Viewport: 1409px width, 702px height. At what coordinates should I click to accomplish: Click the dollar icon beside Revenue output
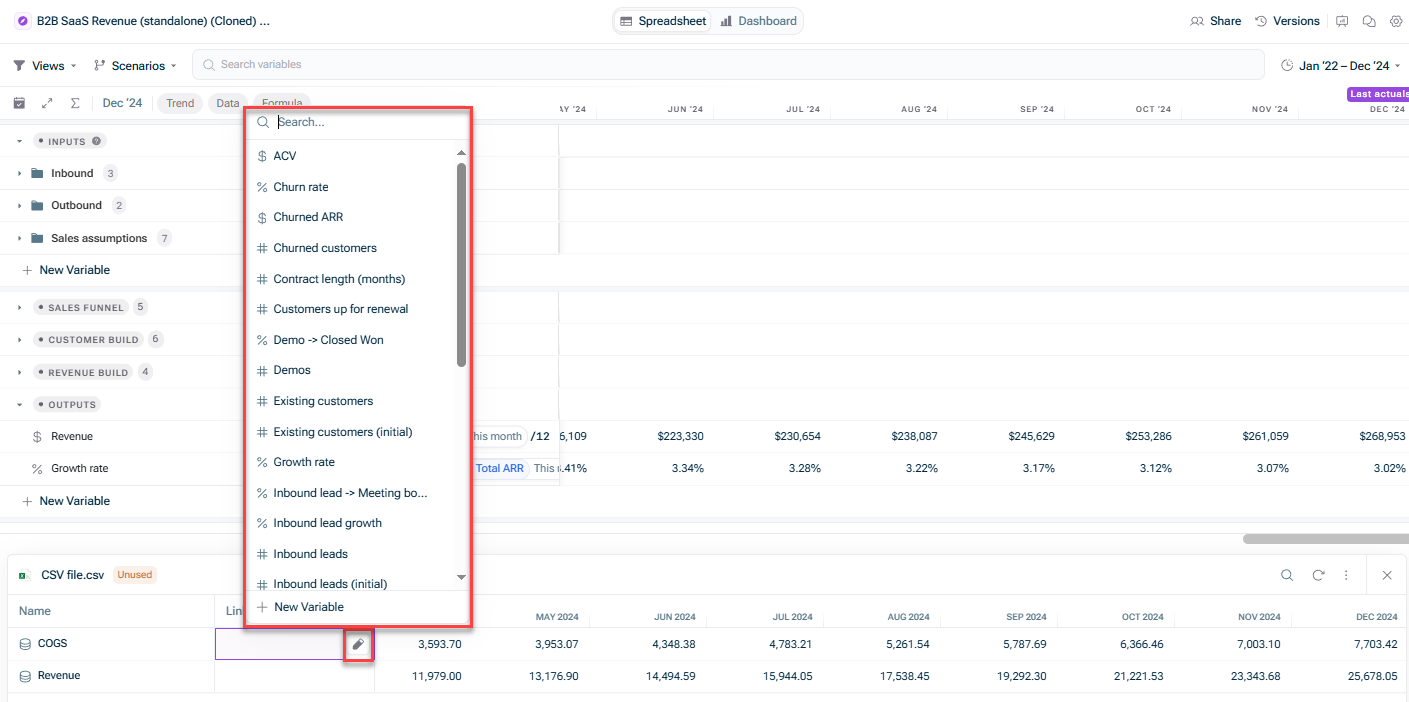[37, 436]
